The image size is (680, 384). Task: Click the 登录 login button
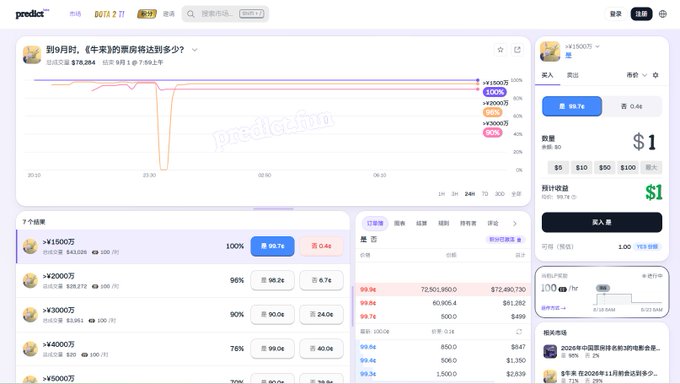(x=615, y=14)
